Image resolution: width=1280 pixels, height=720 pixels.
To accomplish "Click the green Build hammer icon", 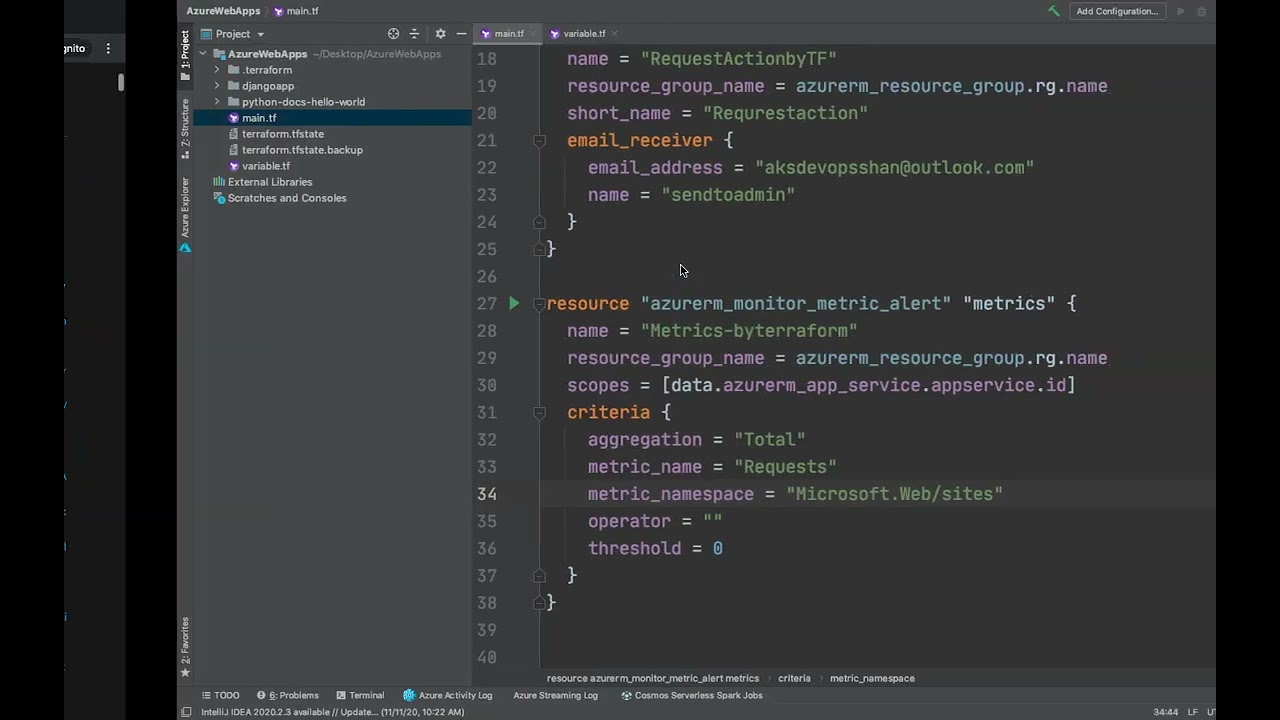I will point(1053,11).
